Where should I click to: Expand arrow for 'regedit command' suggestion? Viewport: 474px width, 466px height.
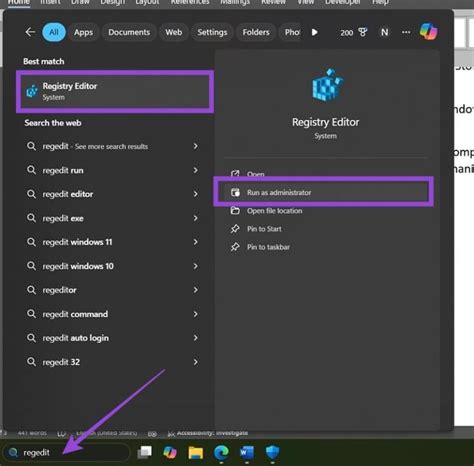196,314
